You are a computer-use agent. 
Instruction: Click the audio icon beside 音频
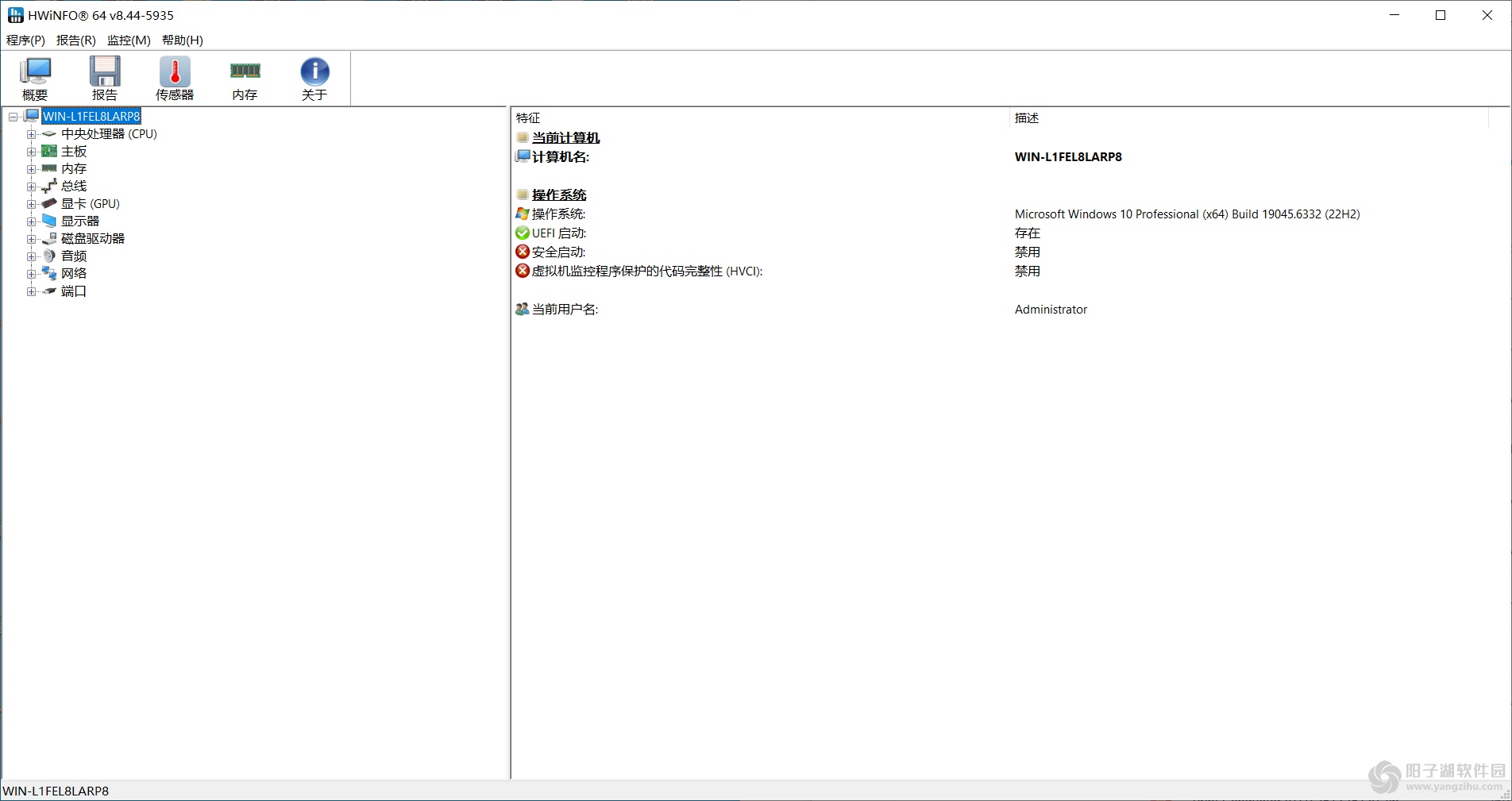48,256
